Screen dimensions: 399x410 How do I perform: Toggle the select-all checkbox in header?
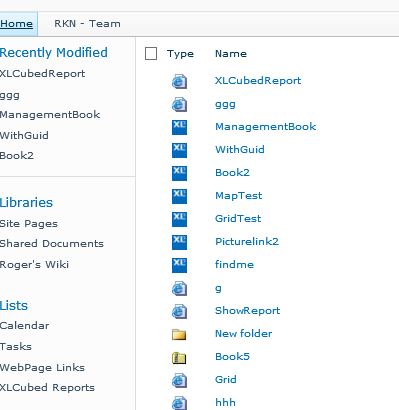(151, 54)
